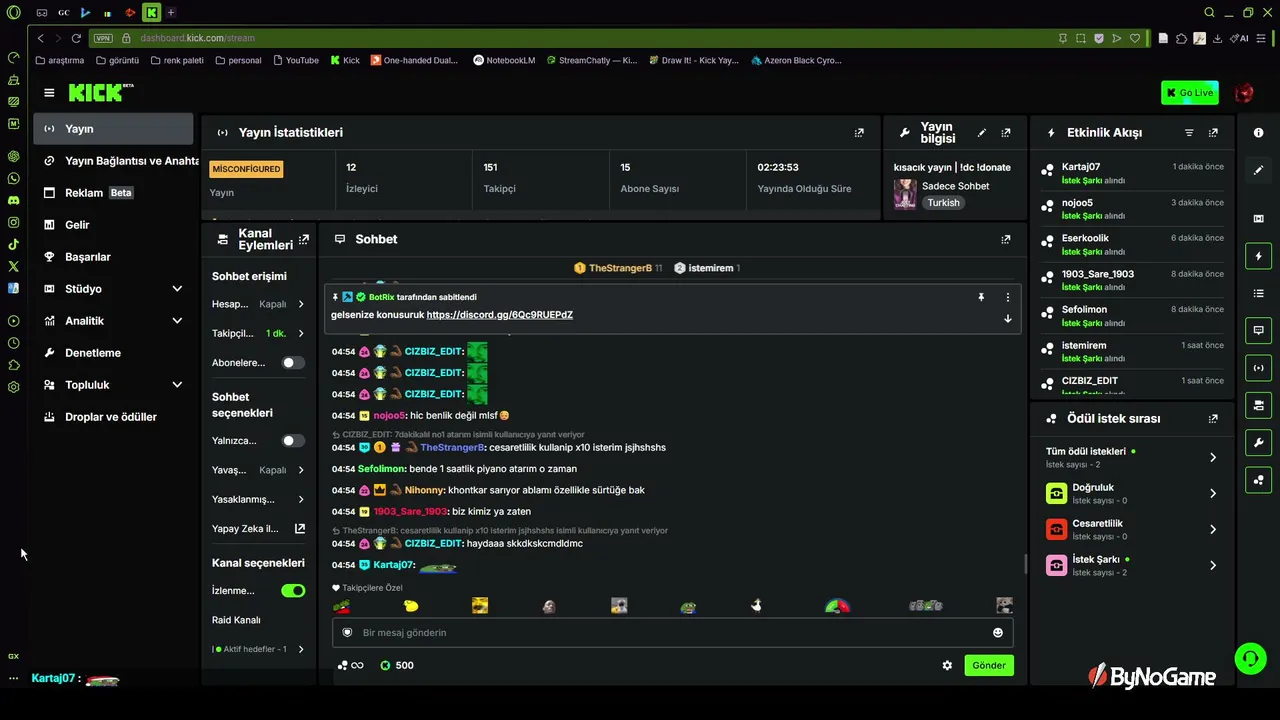Image resolution: width=1280 pixels, height=720 pixels.
Task: Open the YouTube bookmark
Action: (295, 60)
